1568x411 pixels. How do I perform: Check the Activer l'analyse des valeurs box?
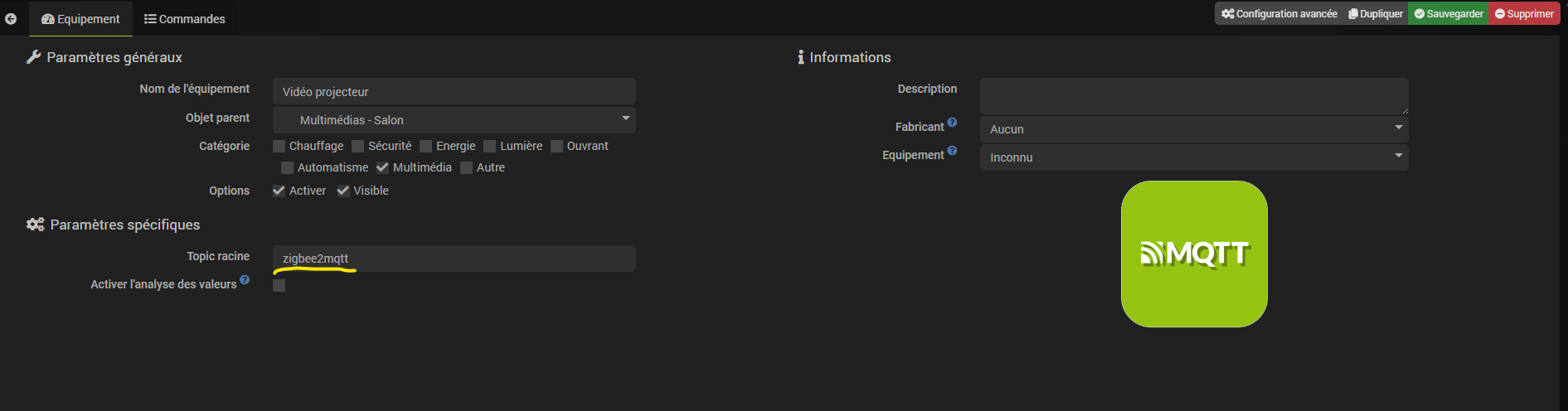click(x=279, y=286)
